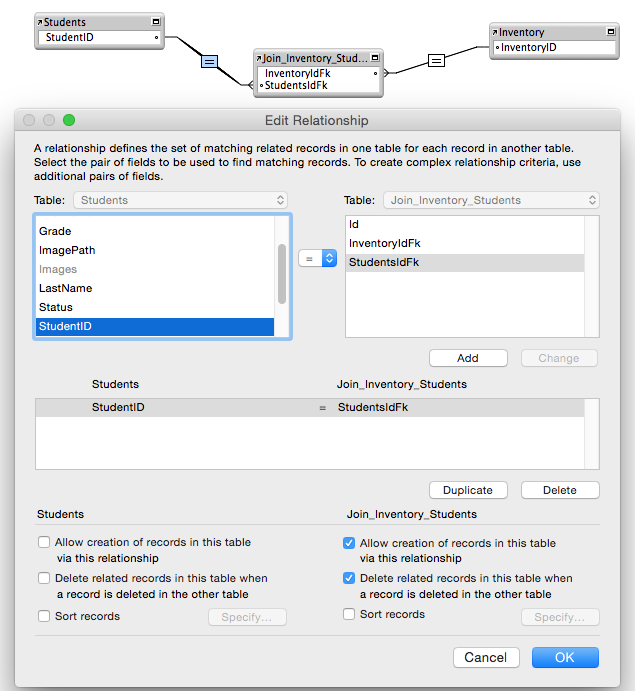635x691 pixels.
Task: Toggle Sort records for Join_Inventory_Students
Action: pos(349,614)
